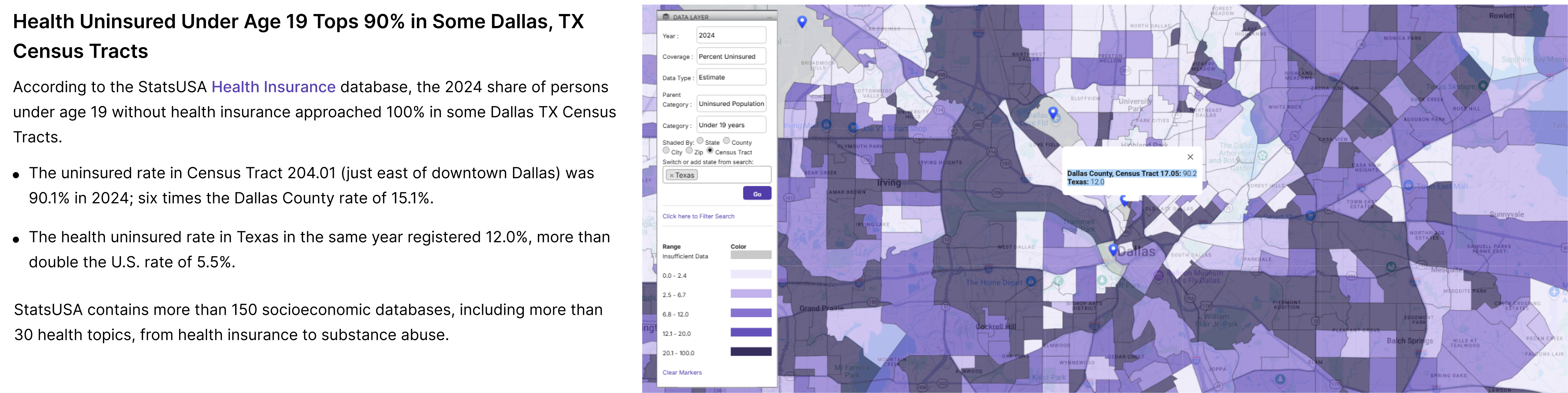Select the County shading radio button
Viewport: 1568px width, 393px height.
coord(726,141)
